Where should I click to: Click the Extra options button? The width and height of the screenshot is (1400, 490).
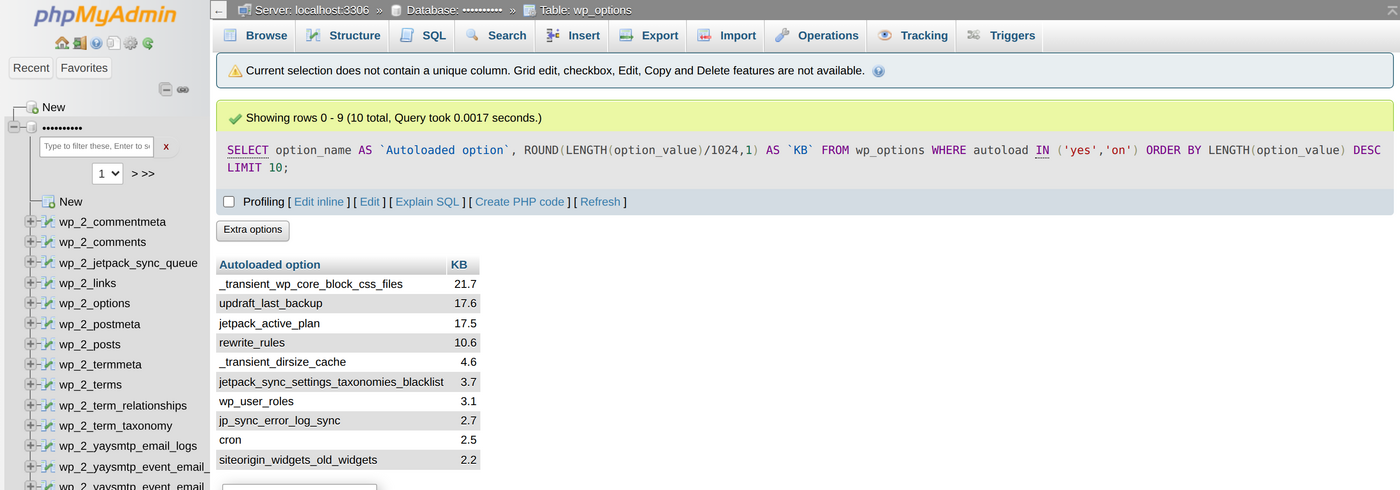point(253,230)
